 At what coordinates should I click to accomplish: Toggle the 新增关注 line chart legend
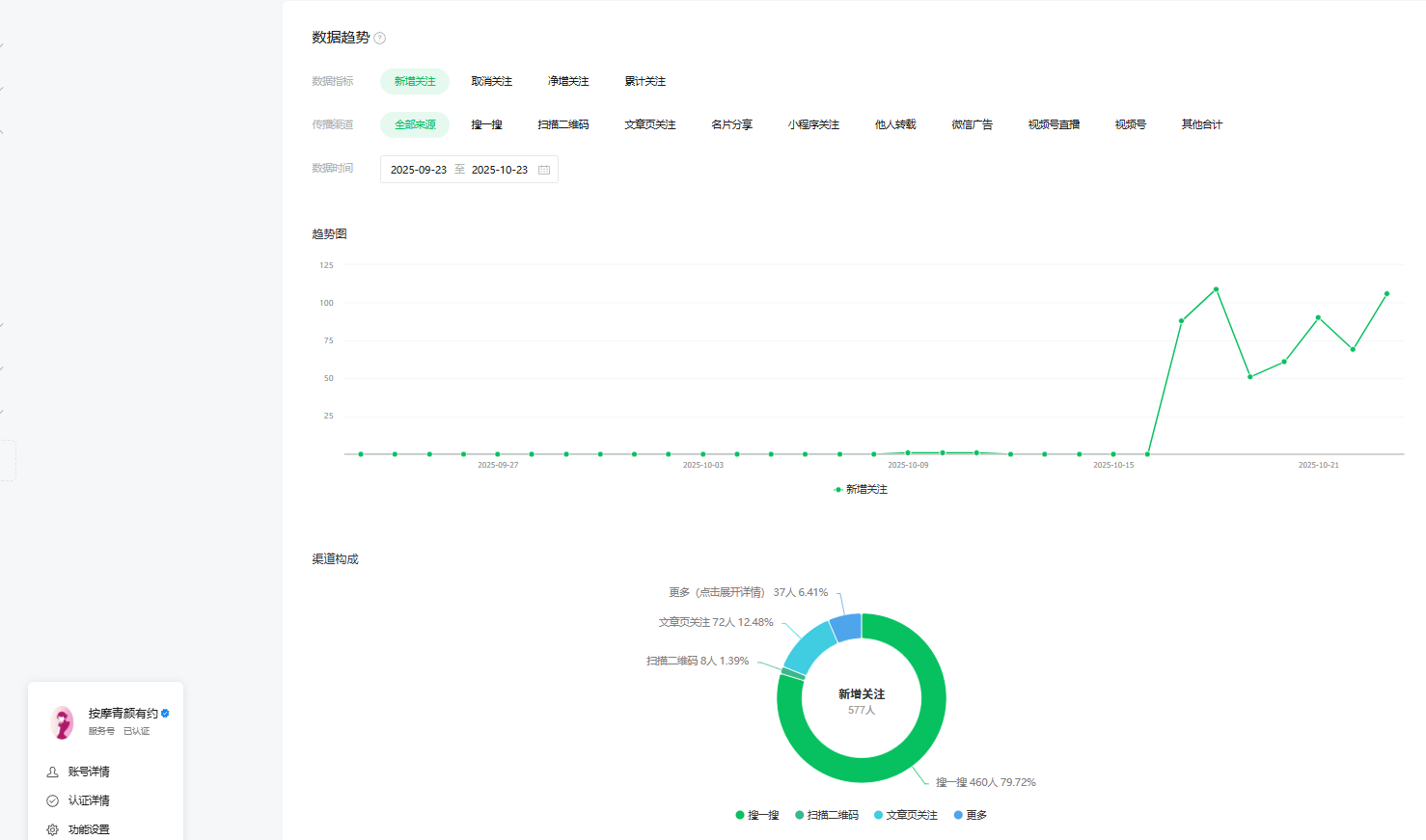861,490
